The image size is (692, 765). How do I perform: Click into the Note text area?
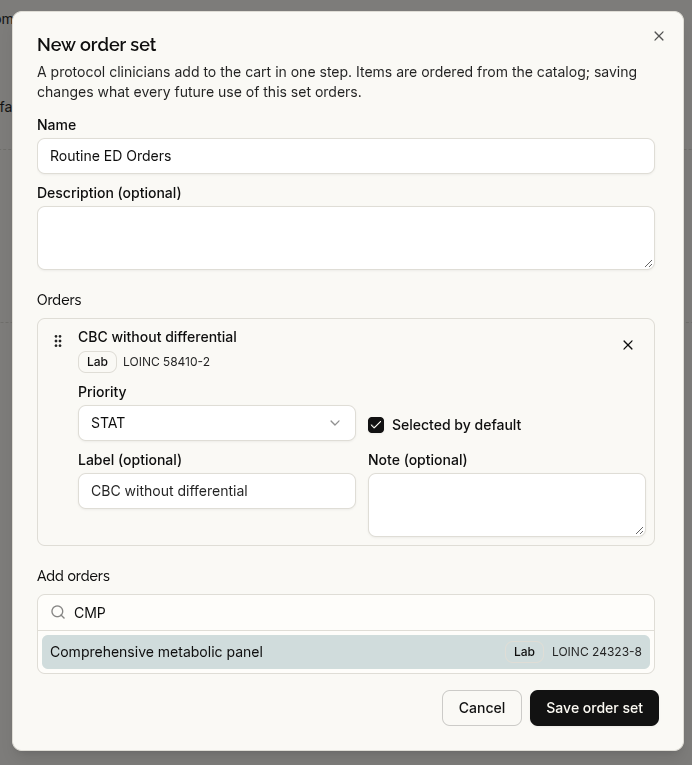(x=507, y=505)
